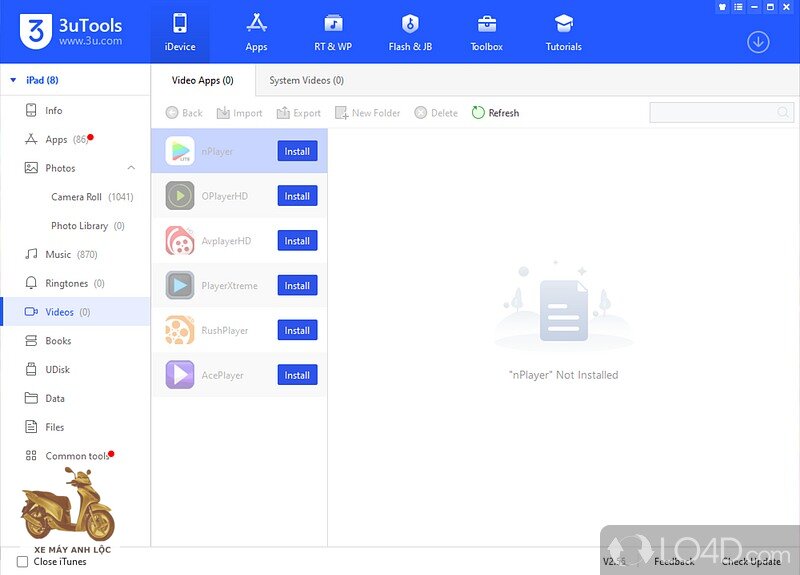Screen dimensions: 800x575
Task: Click the Feedback link
Action: click(674, 561)
